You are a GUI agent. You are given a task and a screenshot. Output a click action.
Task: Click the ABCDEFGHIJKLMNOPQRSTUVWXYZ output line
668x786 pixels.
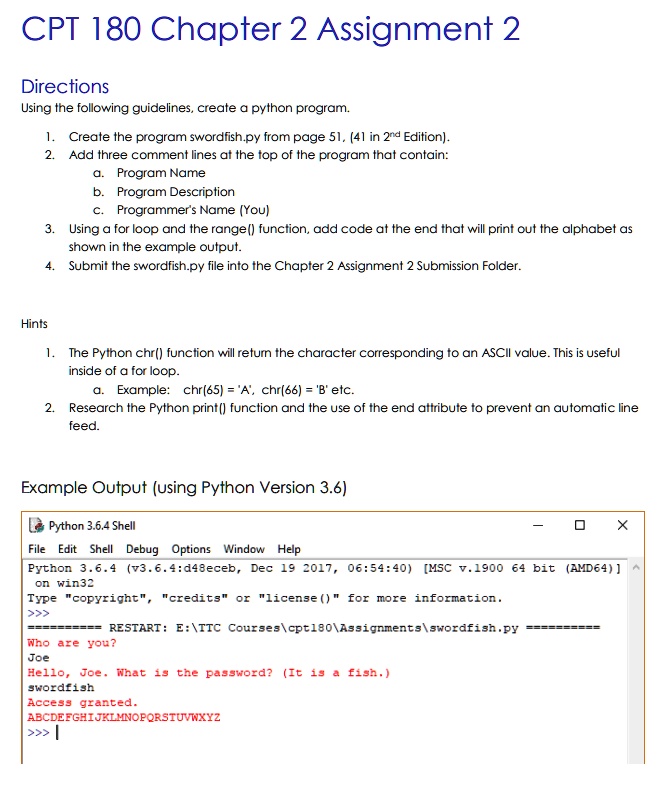(x=124, y=717)
